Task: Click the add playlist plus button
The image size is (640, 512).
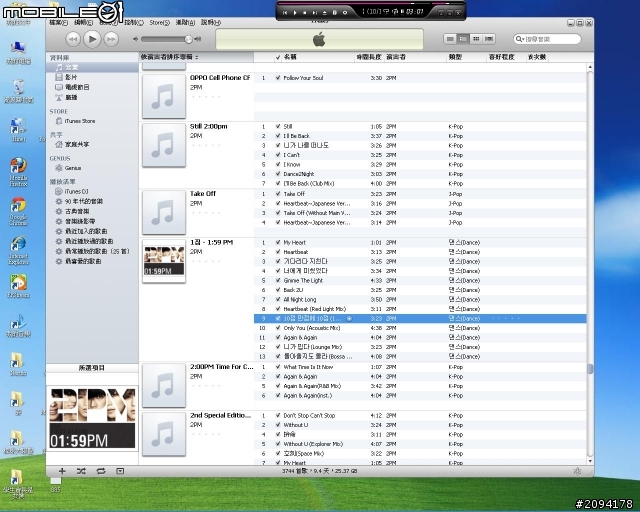Action: (62, 471)
